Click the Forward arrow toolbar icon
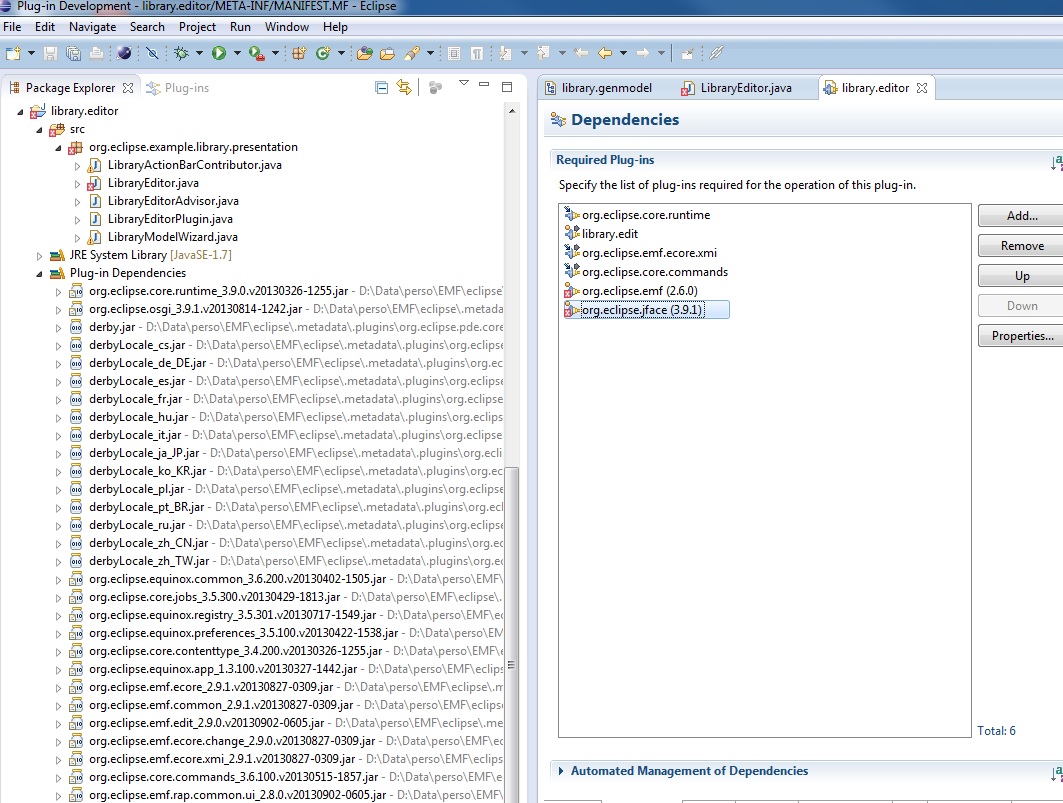The width and height of the screenshot is (1063, 803). click(643, 53)
